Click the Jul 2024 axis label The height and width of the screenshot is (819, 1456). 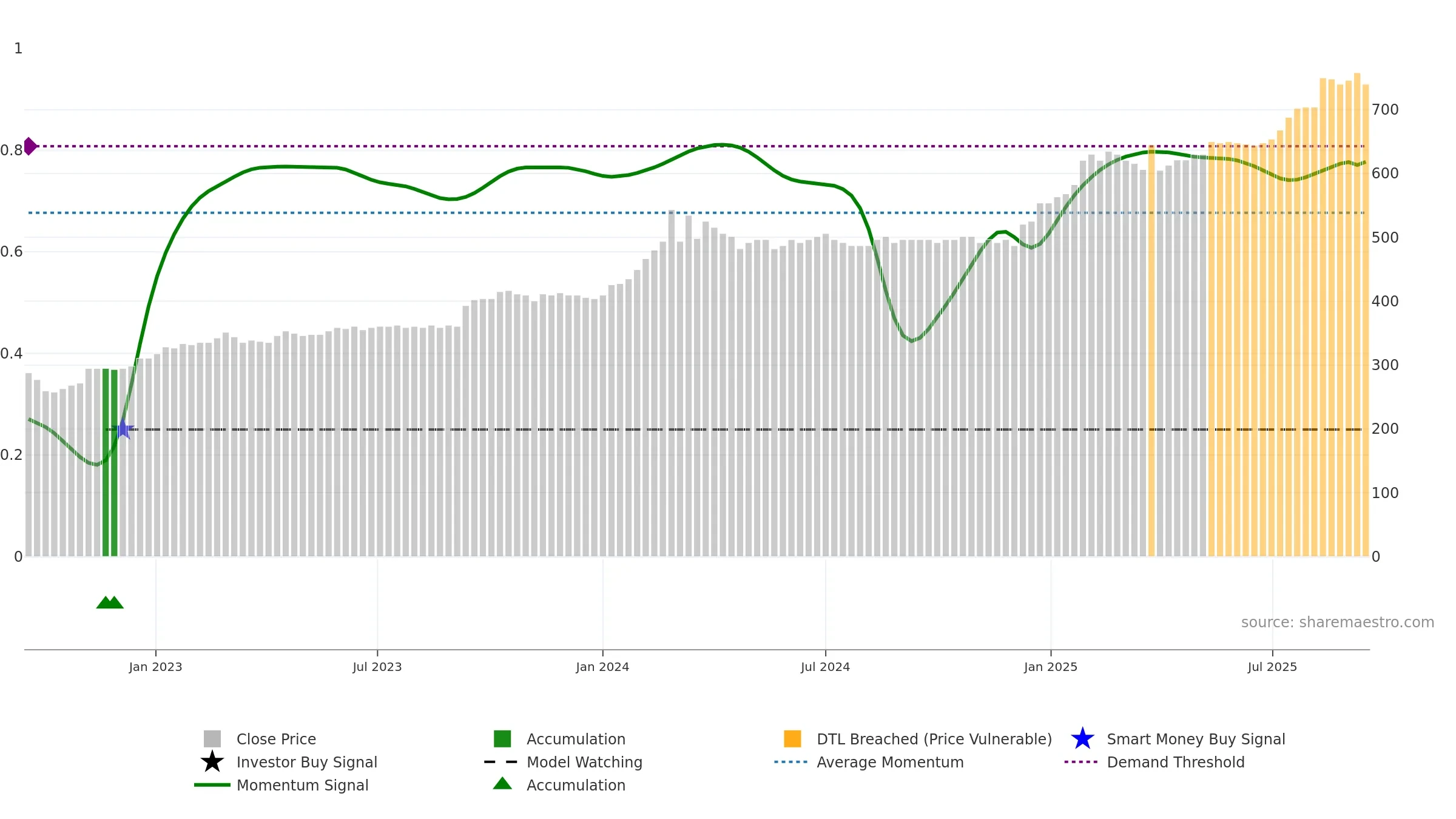pyautogui.click(x=825, y=667)
